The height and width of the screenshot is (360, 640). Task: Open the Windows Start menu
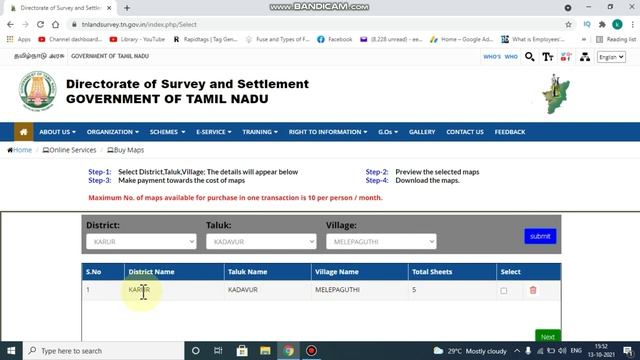11,351
